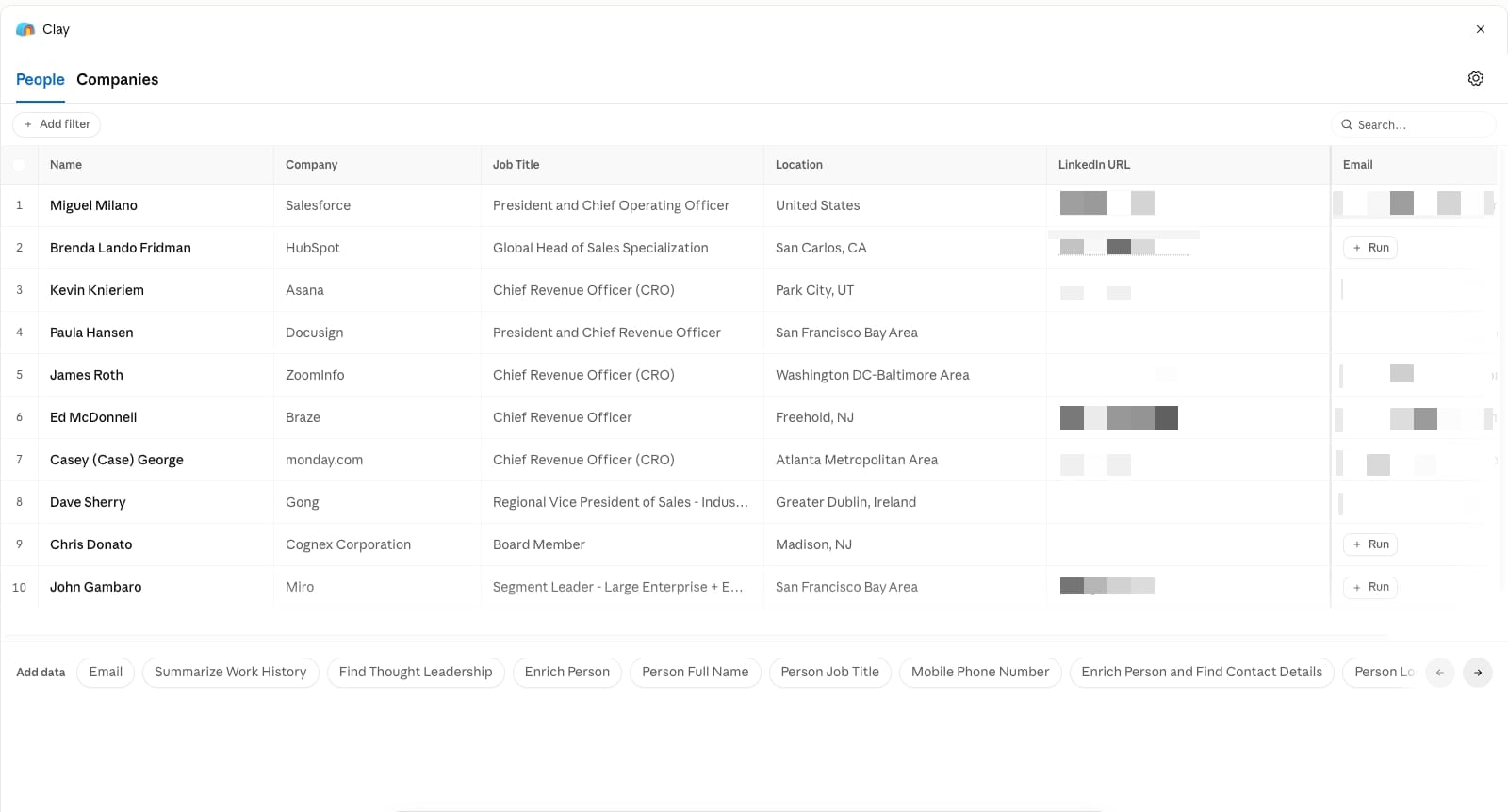The image size is (1508, 812).
Task: Run email enrichment for Chris Donato
Action: [1370, 544]
